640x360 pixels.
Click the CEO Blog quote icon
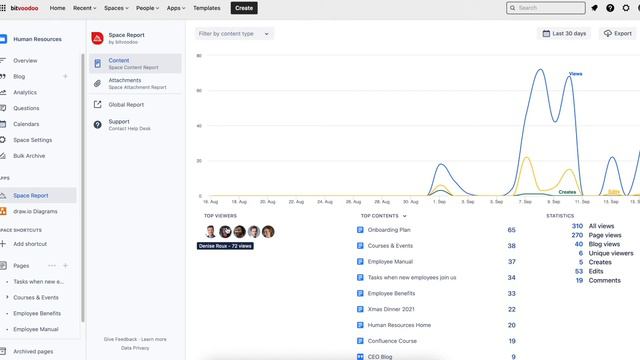point(360,356)
